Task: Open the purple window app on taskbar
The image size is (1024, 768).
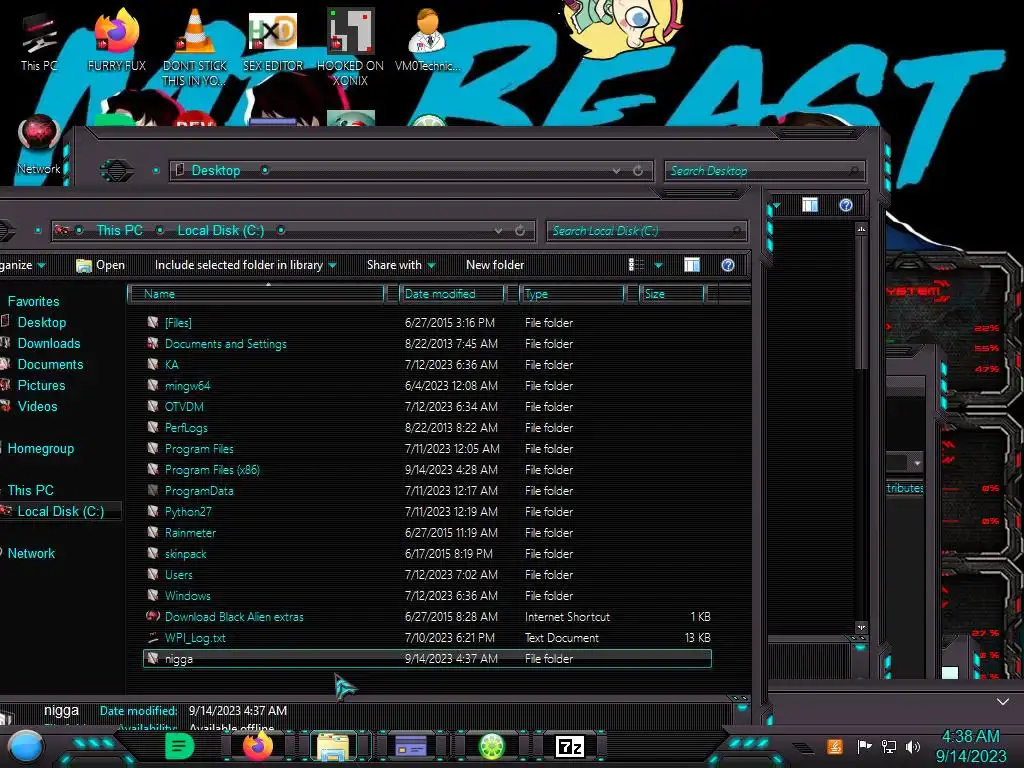Action: pos(411,746)
